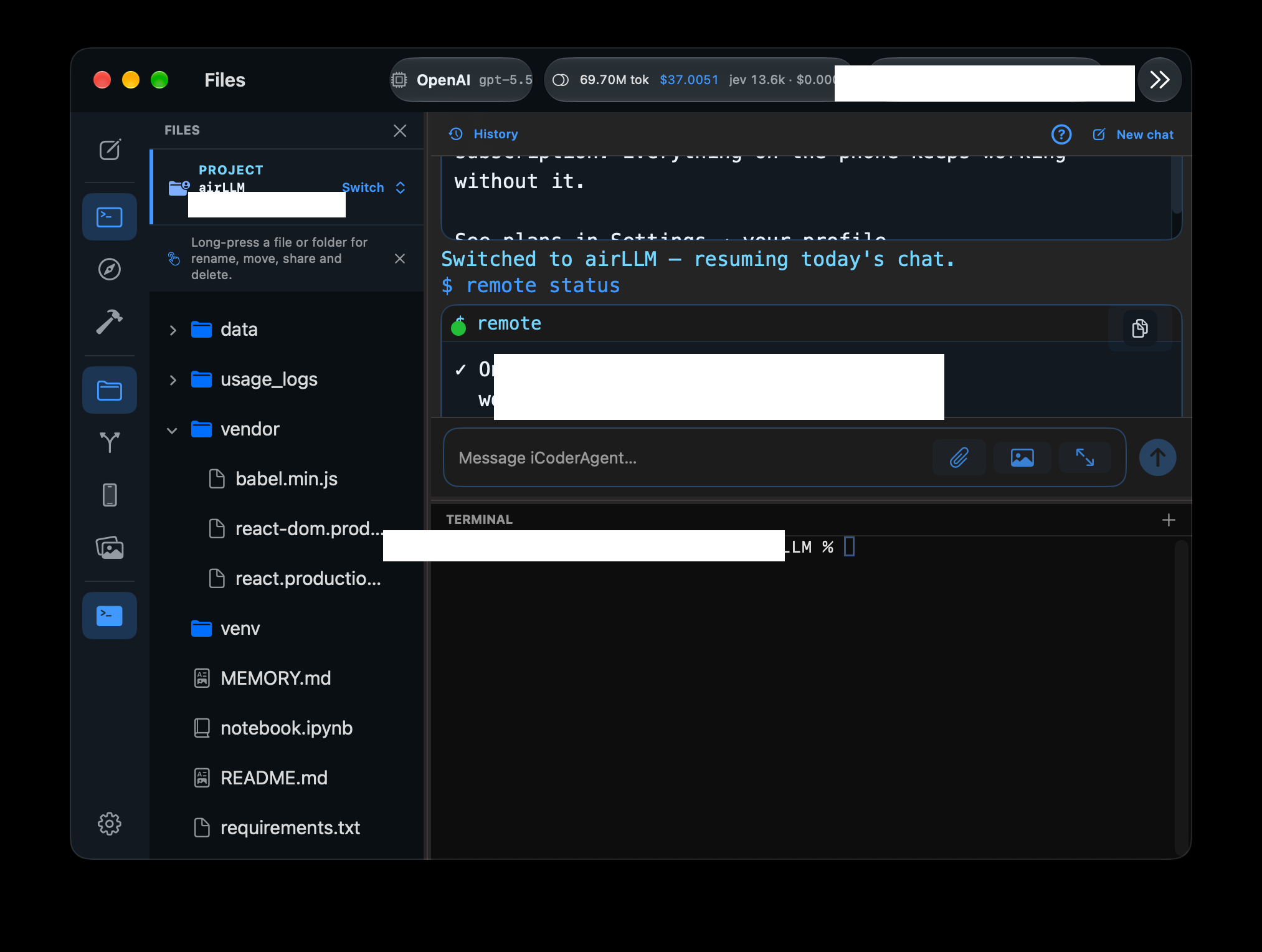
Task: Open settings gear in sidebar
Action: (110, 824)
